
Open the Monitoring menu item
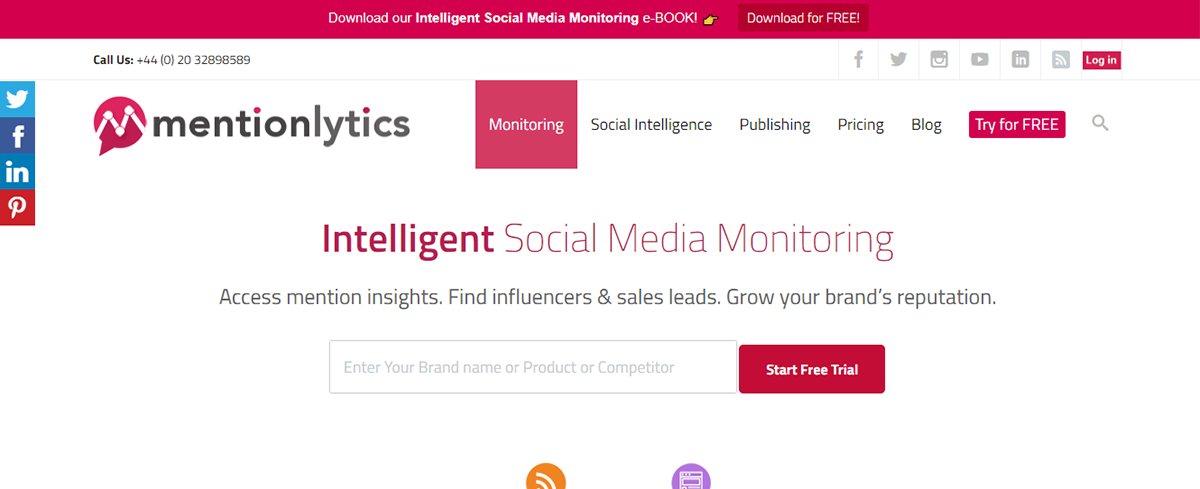(526, 124)
